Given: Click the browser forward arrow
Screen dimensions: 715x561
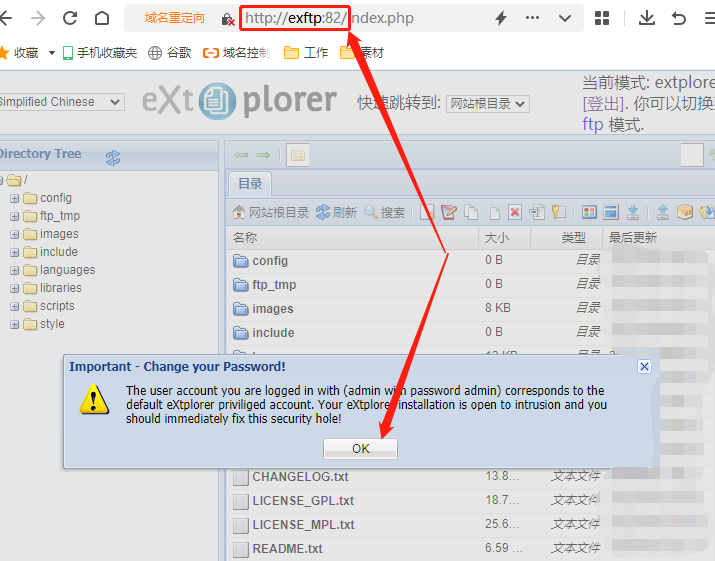Looking at the screenshot, I should [x=38, y=18].
